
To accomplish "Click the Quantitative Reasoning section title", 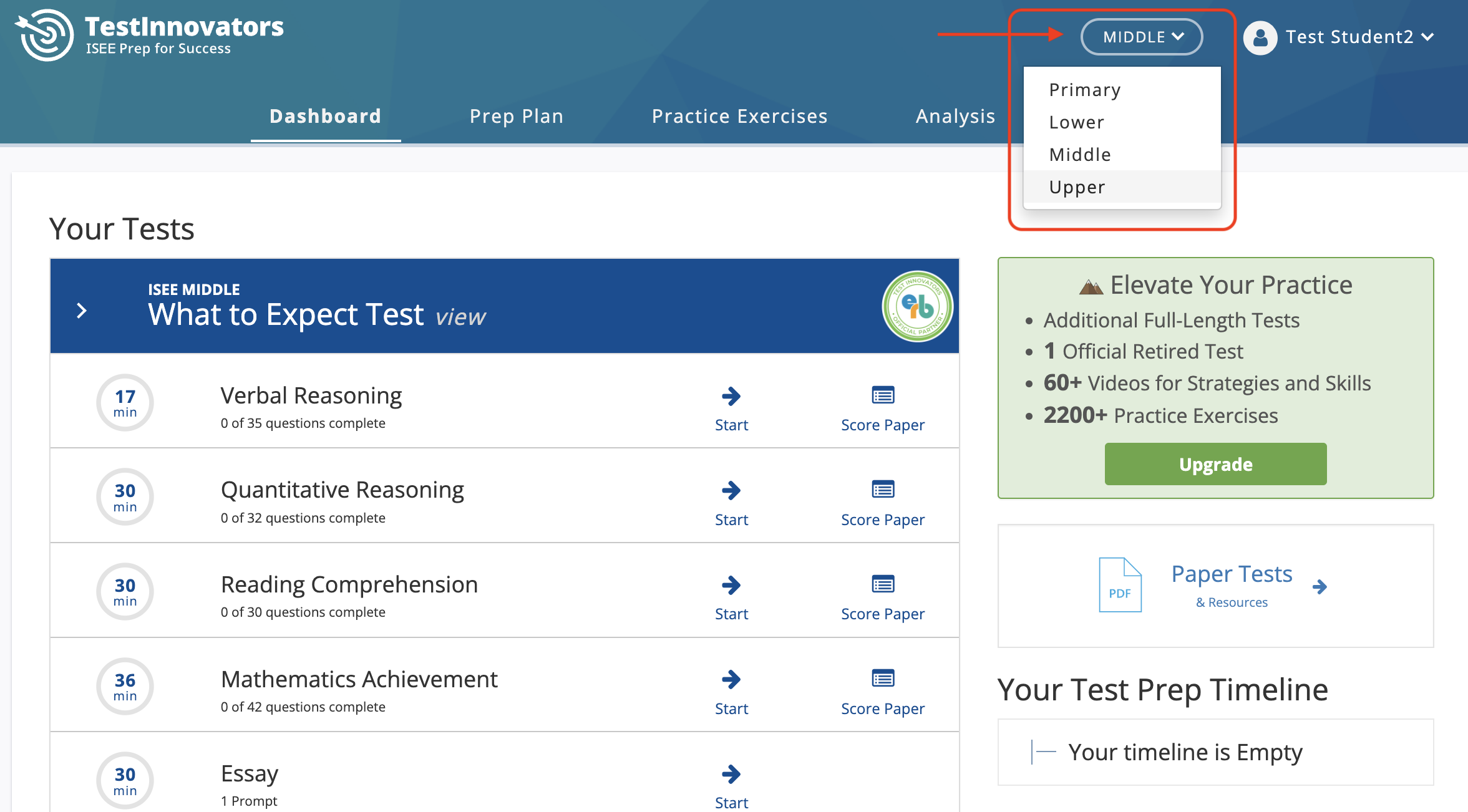I will pyautogui.click(x=343, y=490).
